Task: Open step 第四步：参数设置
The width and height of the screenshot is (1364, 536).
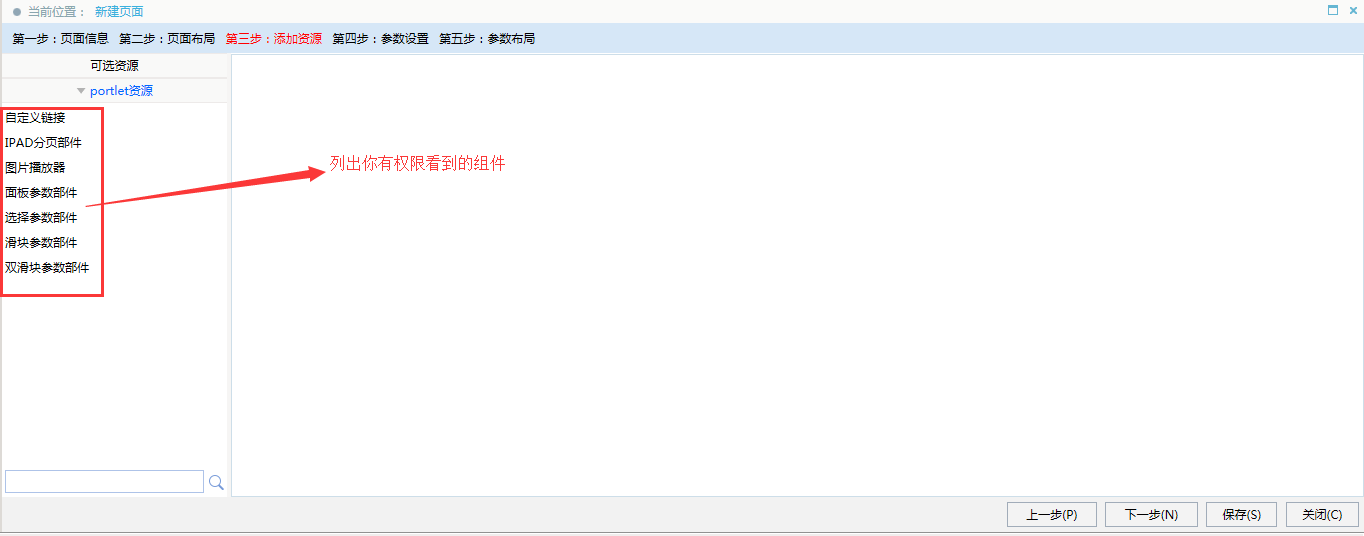Action: pyautogui.click(x=381, y=39)
